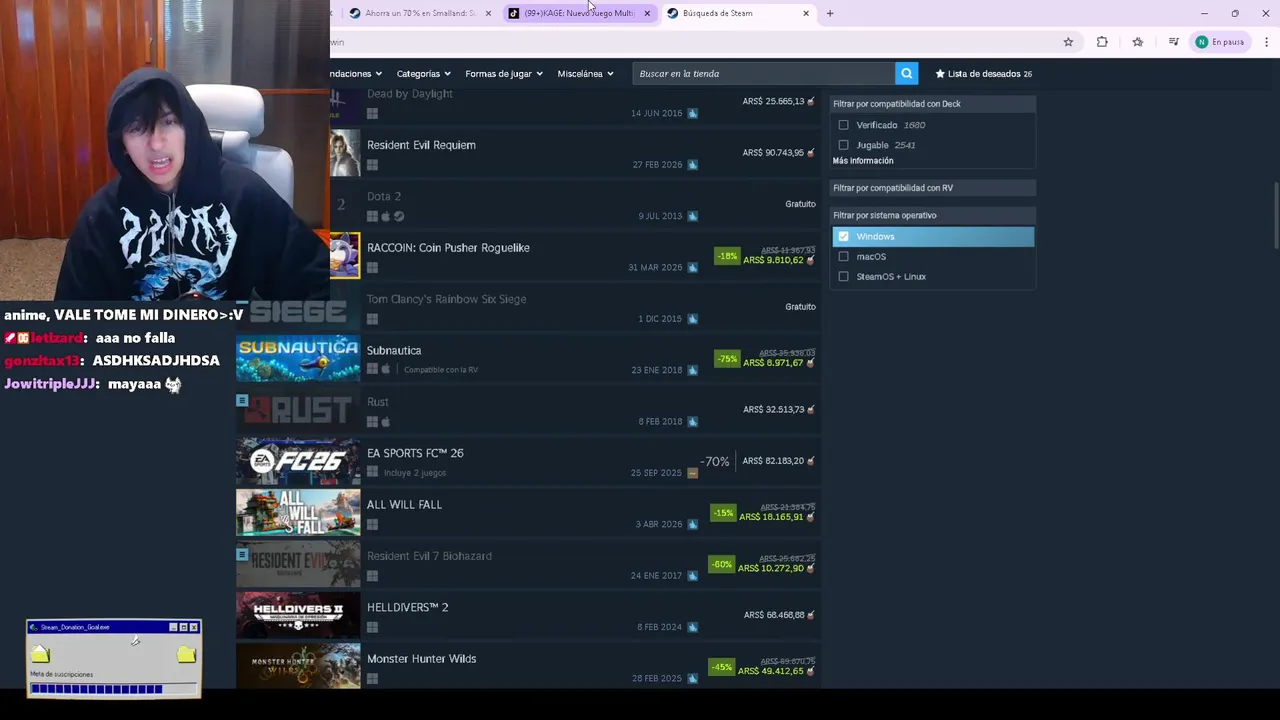
Task: Enable the Verificado Deck compatibility checkbox
Action: (843, 125)
